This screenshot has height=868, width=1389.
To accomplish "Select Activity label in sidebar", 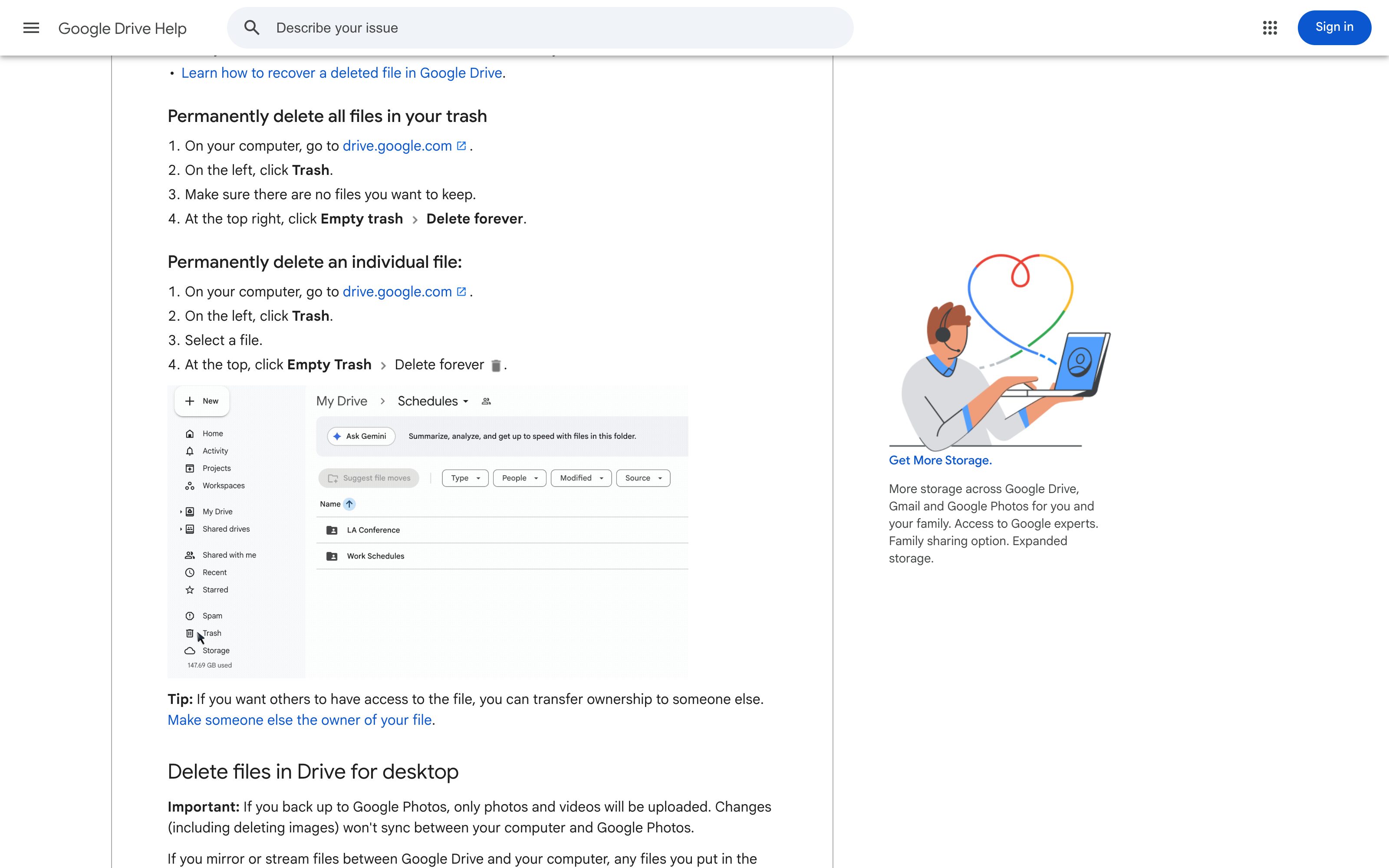I will pos(215,450).
